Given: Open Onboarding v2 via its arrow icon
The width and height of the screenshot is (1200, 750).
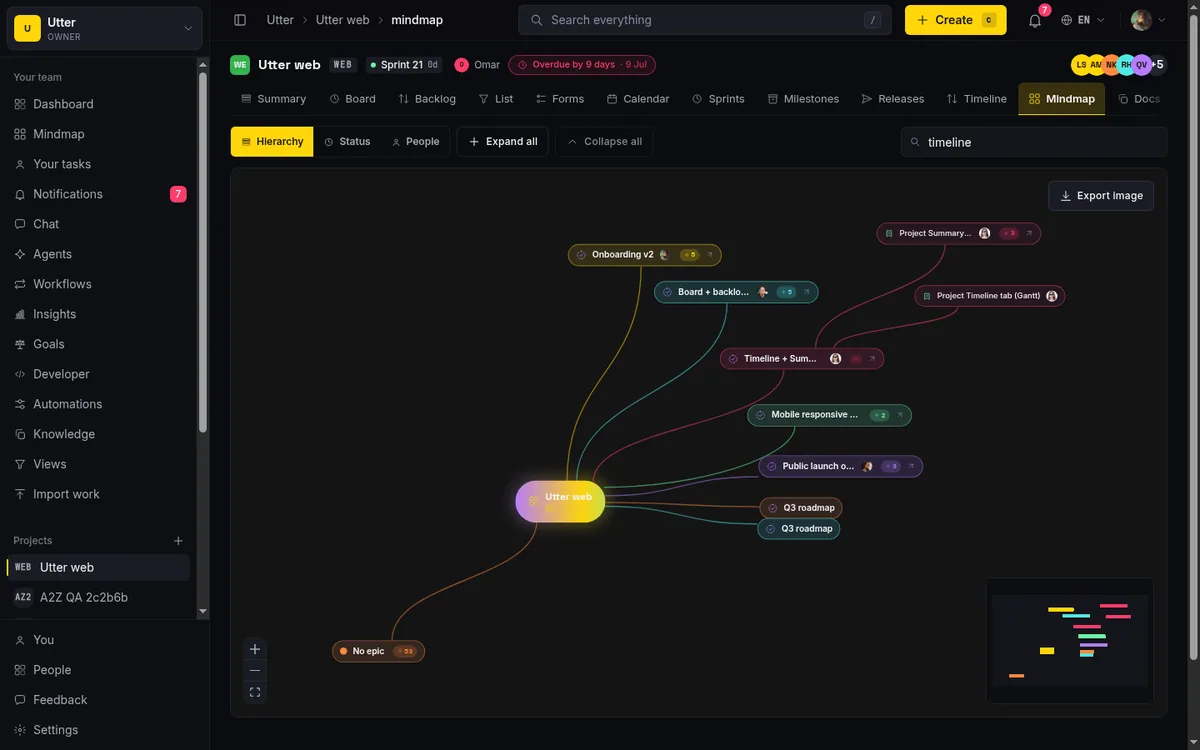Looking at the screenshot, I should [710, 255].
